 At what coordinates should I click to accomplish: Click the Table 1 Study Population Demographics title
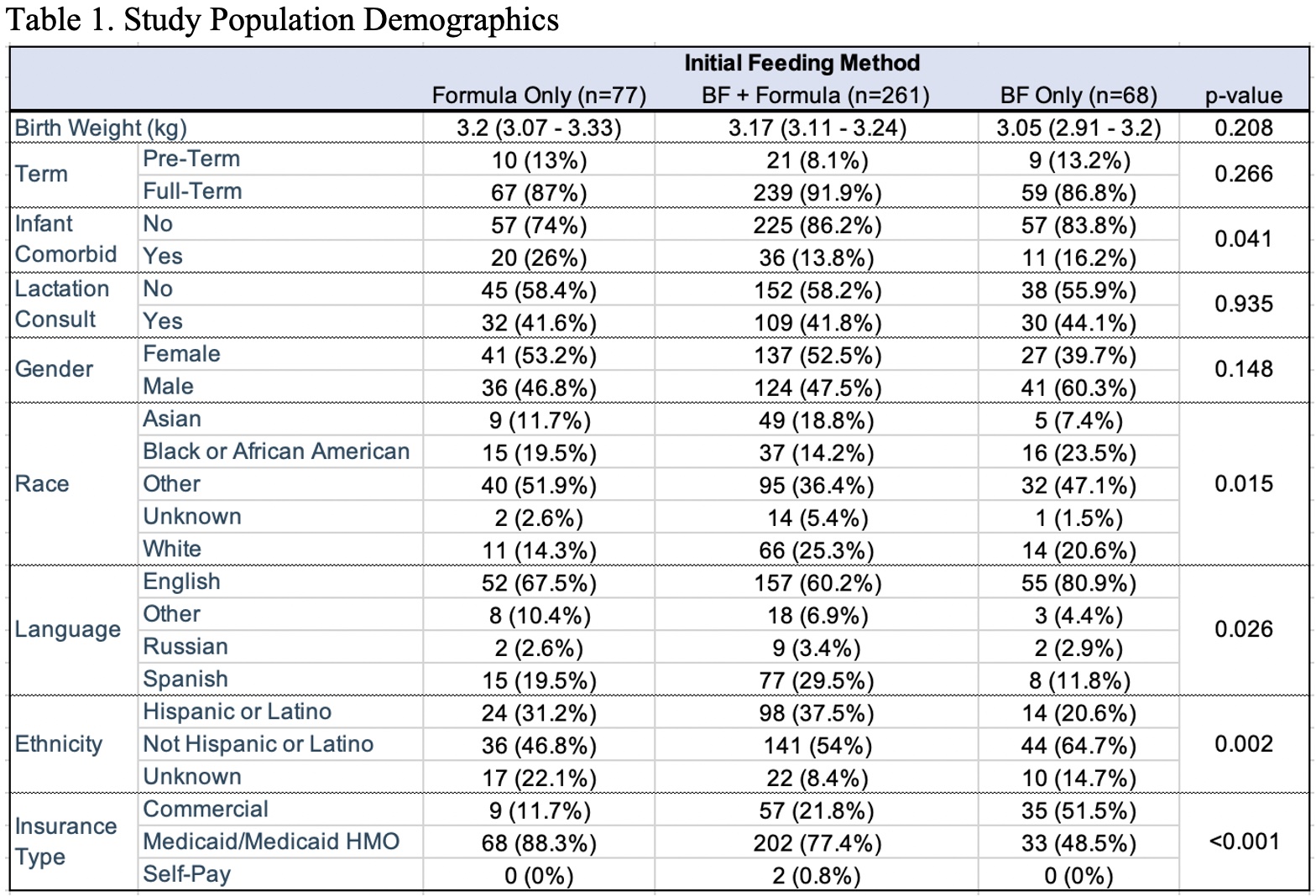coord(283,19)
